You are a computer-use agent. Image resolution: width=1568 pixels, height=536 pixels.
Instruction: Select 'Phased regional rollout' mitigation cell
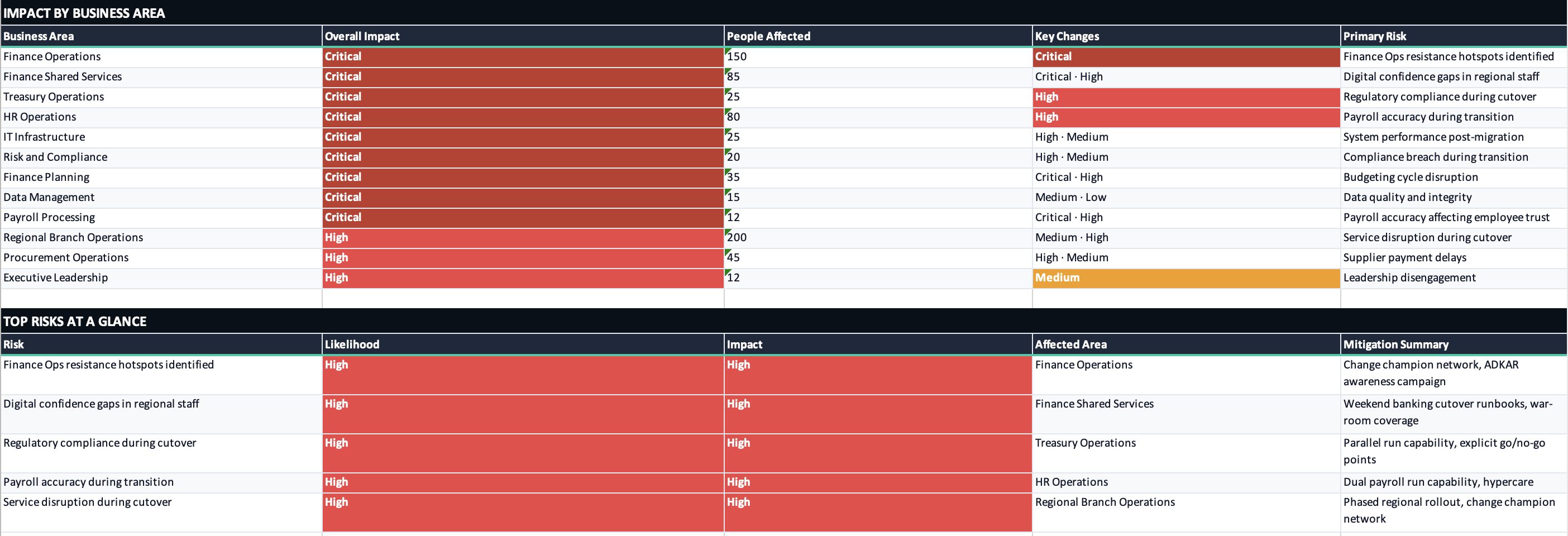(1454, 513)
